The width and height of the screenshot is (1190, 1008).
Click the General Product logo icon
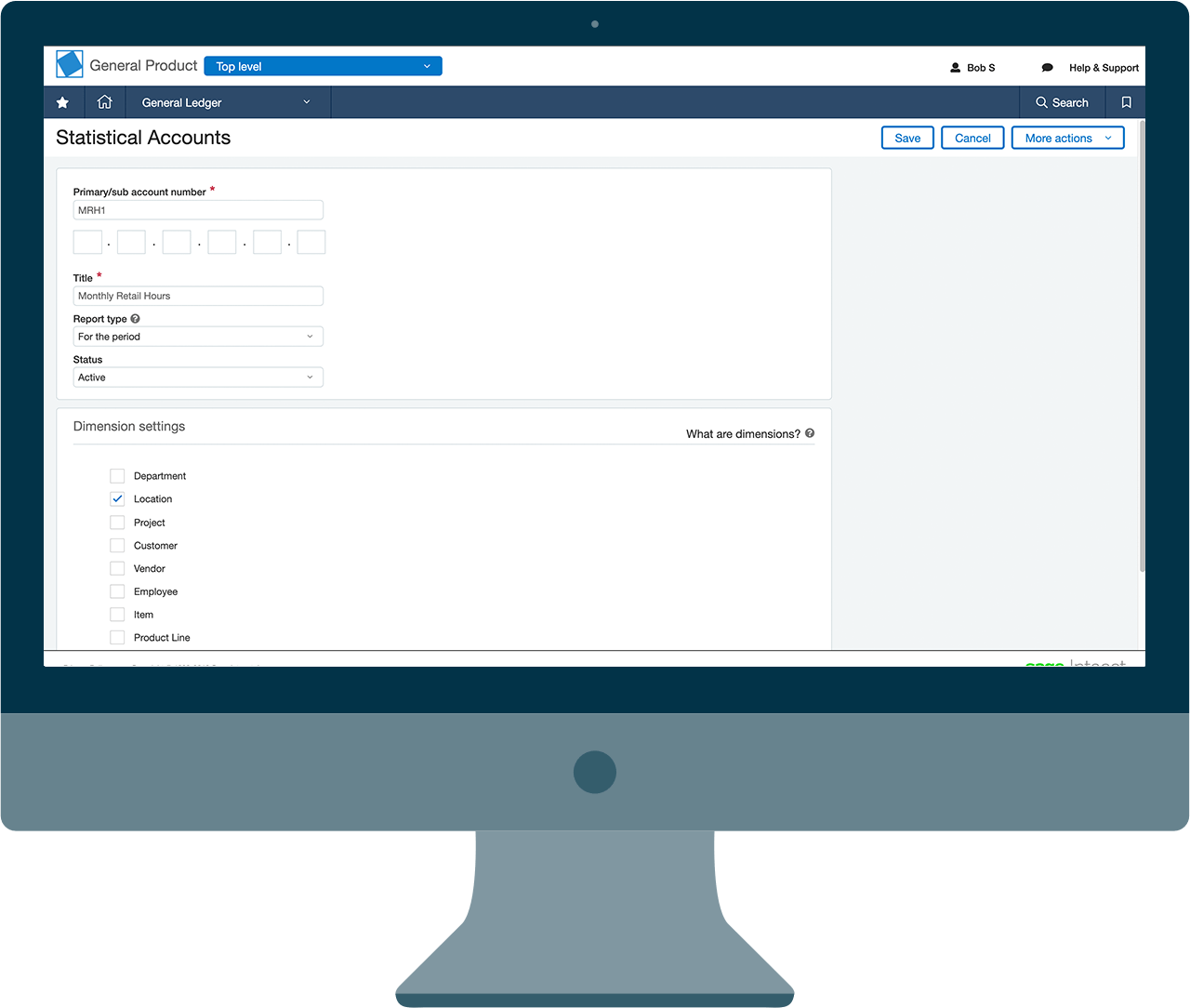(x=70, y=64)
